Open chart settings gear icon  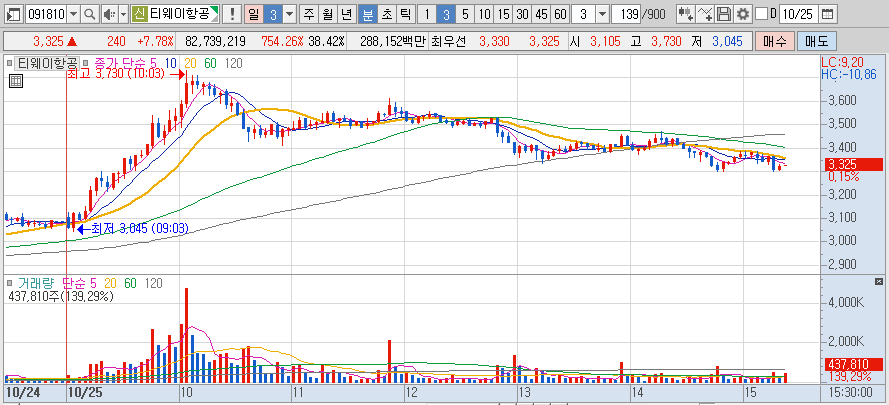coord(742,14)
